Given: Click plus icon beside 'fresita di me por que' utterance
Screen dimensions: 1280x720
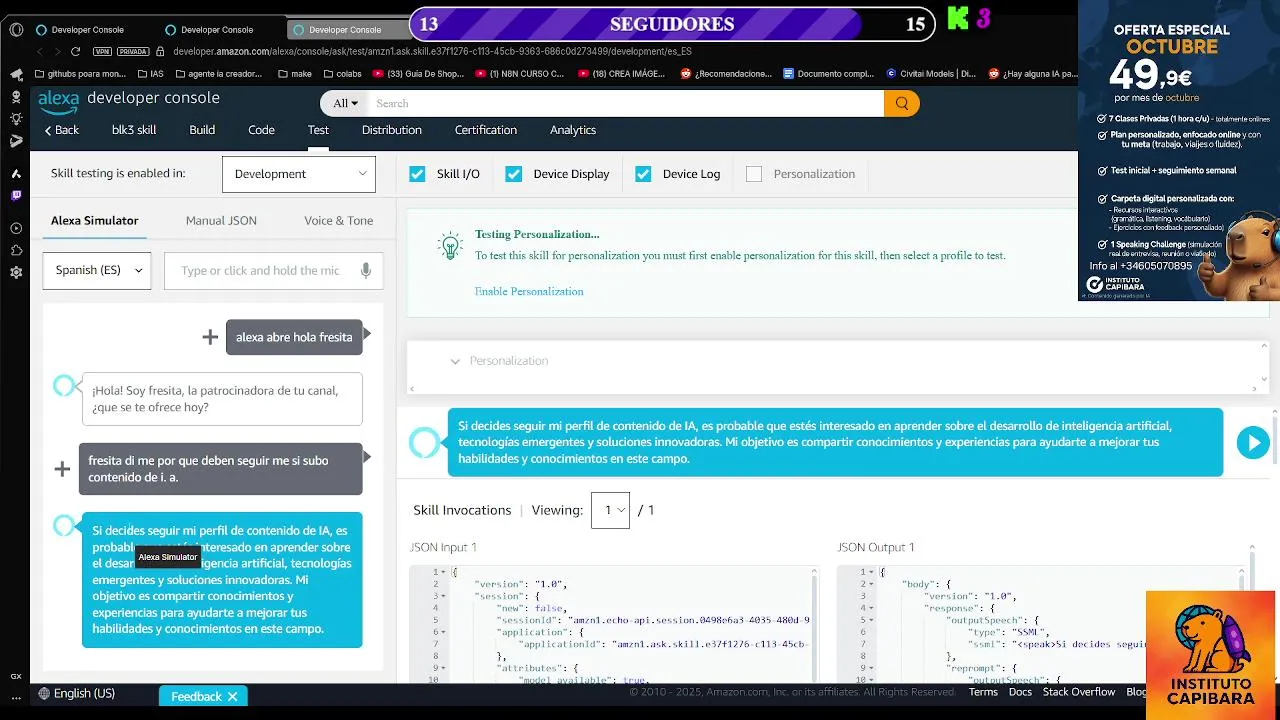Looking at the screenshot, I should 62,469.
